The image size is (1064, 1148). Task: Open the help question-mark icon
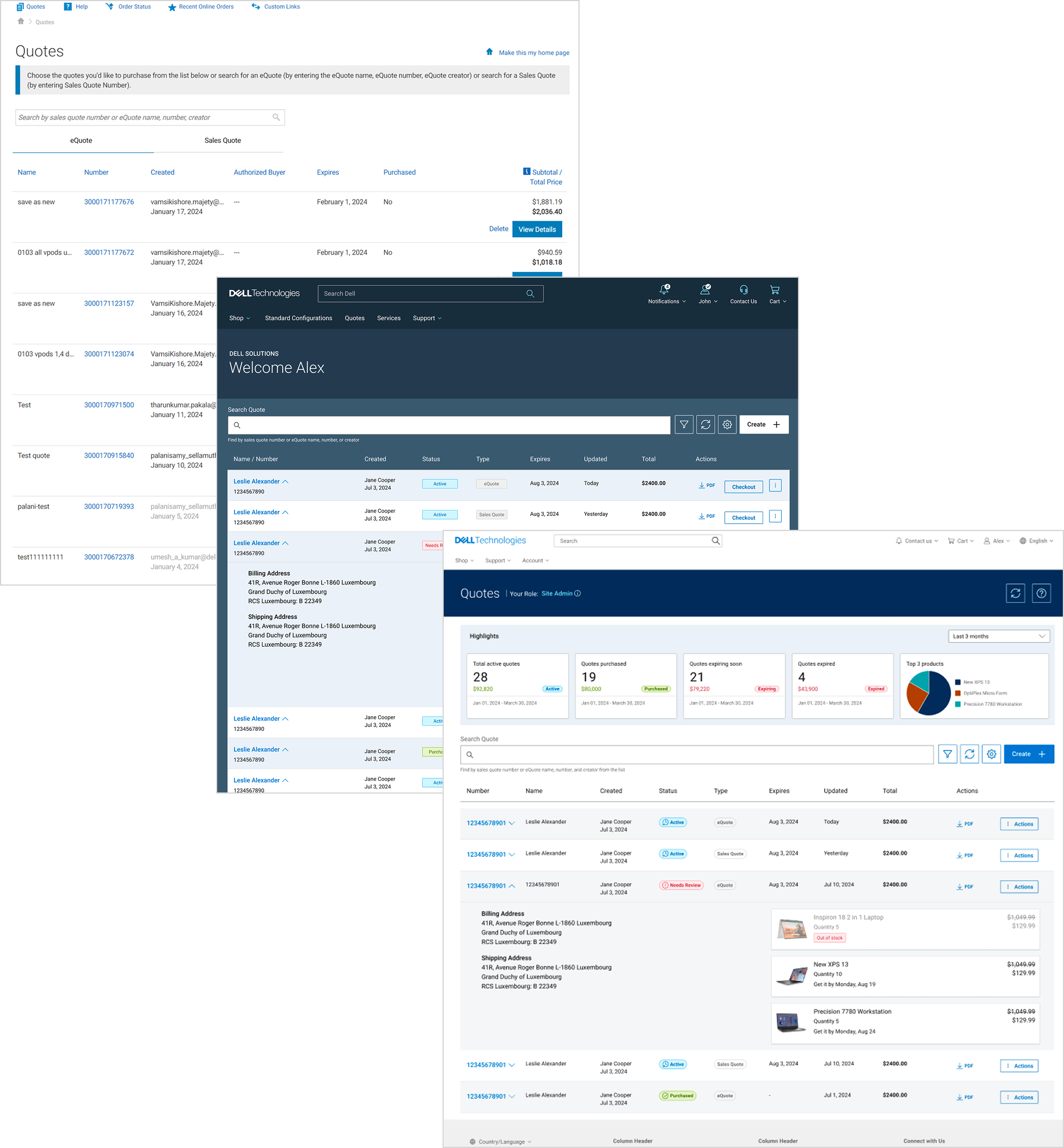(1041, 593)
